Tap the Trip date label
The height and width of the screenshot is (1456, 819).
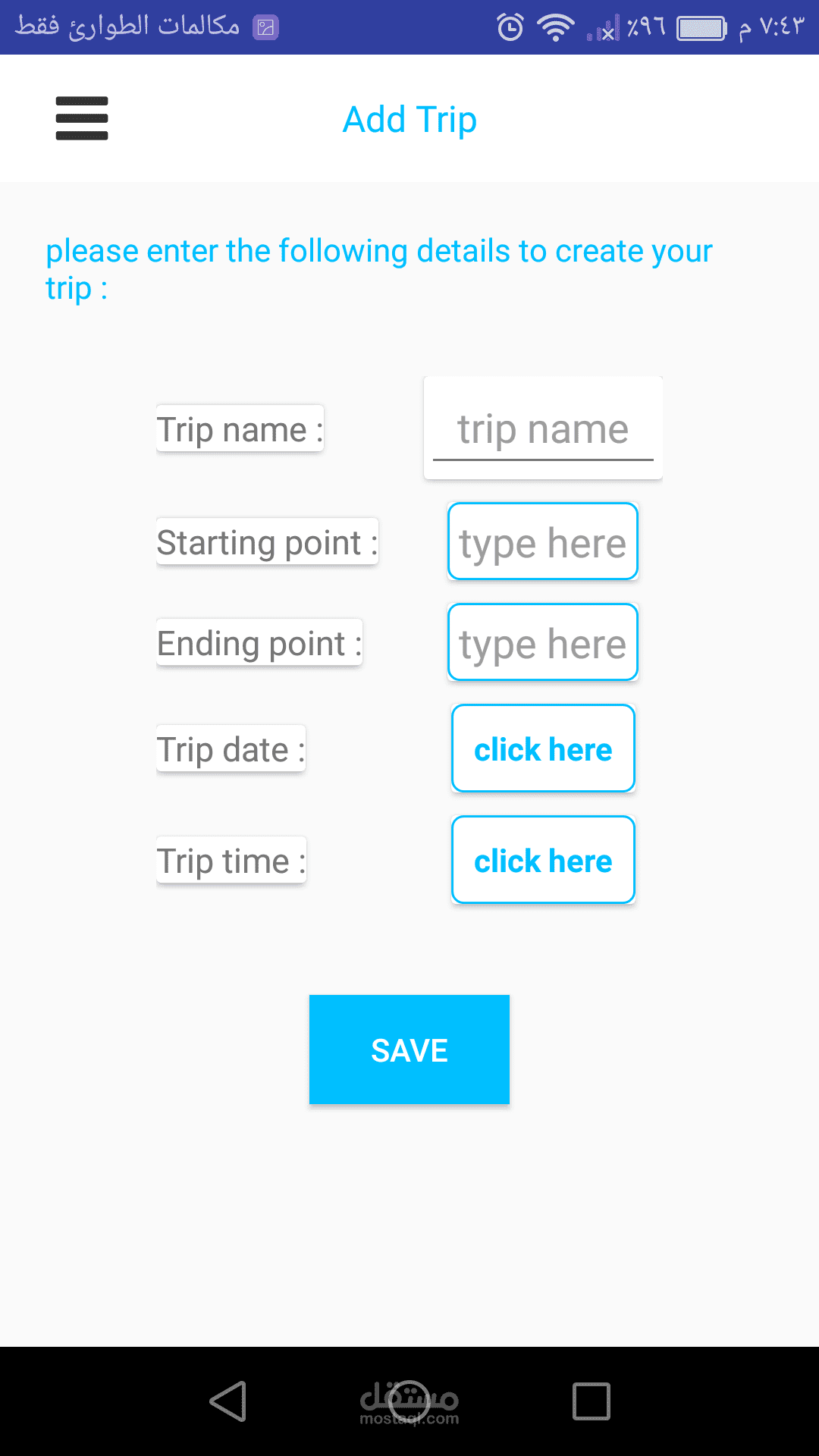click(231, 749)
